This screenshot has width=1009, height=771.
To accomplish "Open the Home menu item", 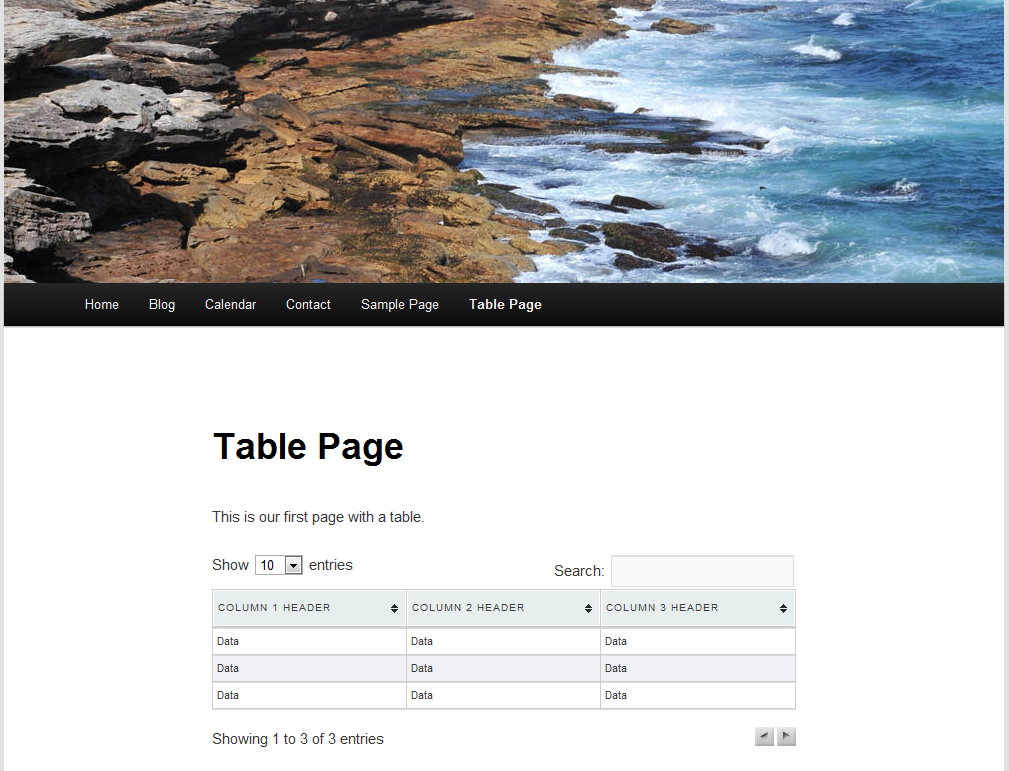I will coord(101,305).
